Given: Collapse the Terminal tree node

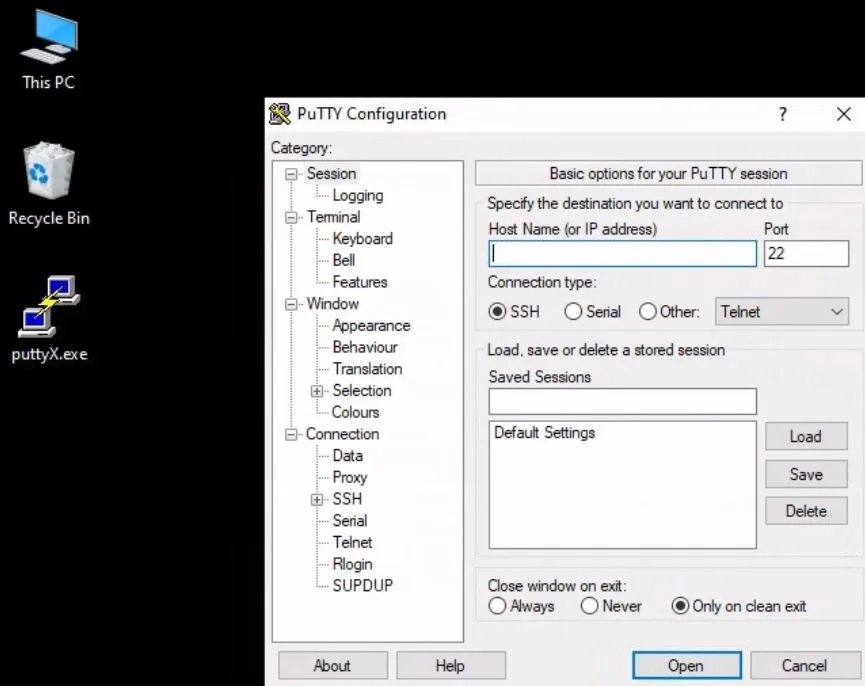Looking at the screenshot, I should pyautogui.click(x=291, y=217).
